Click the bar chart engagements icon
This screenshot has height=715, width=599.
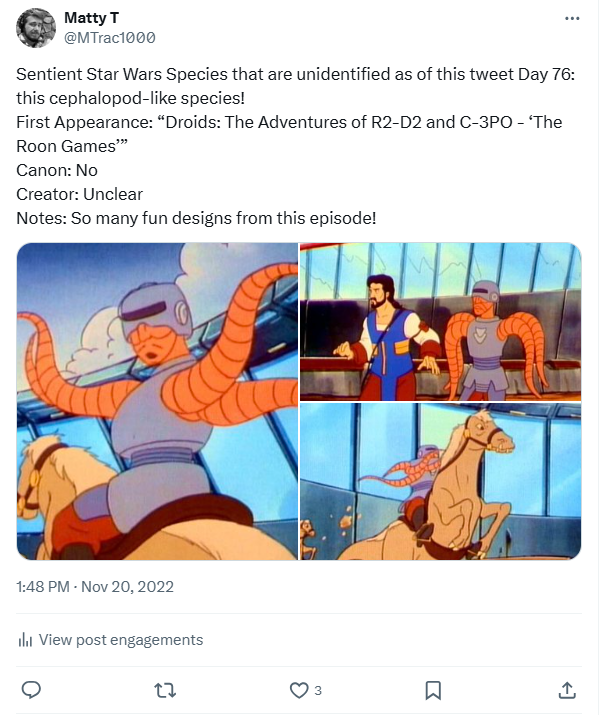pyautogui.click(x=25, y=640)
